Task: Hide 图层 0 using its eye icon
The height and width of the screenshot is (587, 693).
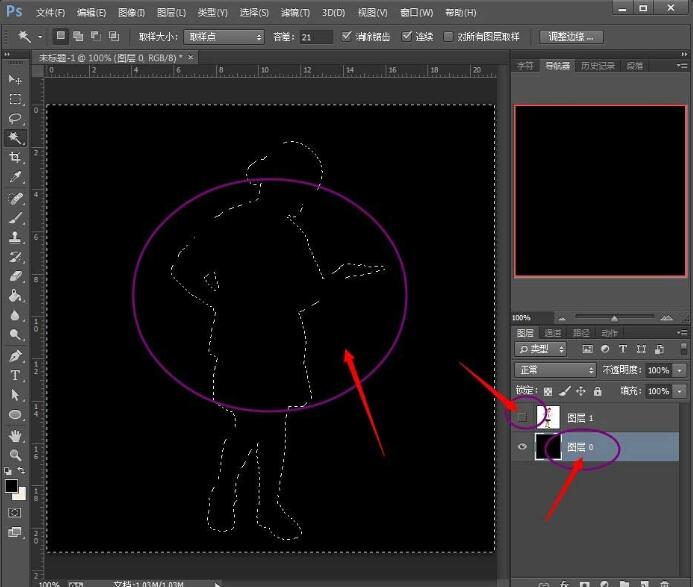Action: [521, 446]
